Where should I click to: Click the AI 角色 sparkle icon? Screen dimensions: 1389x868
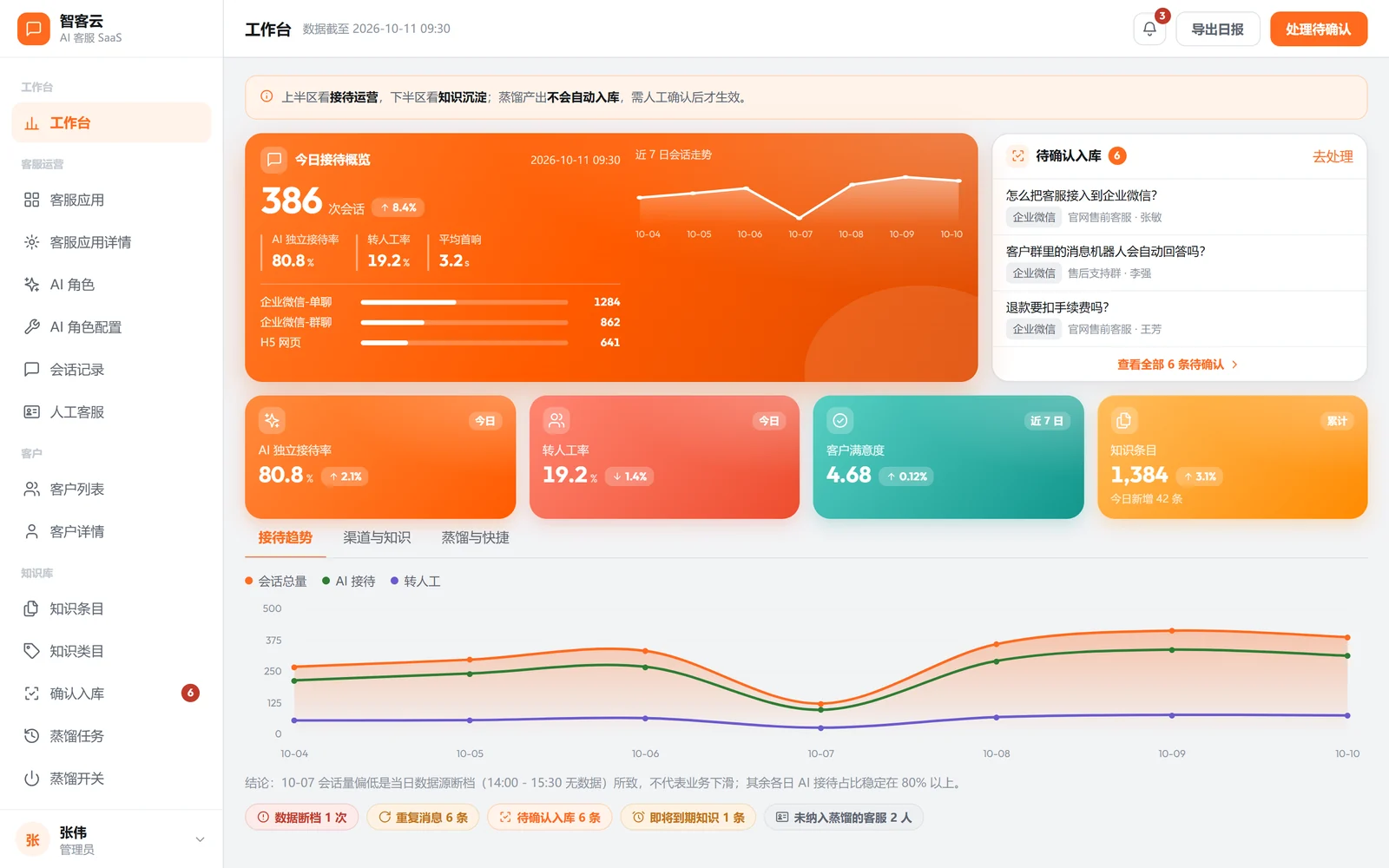[32, 285]
